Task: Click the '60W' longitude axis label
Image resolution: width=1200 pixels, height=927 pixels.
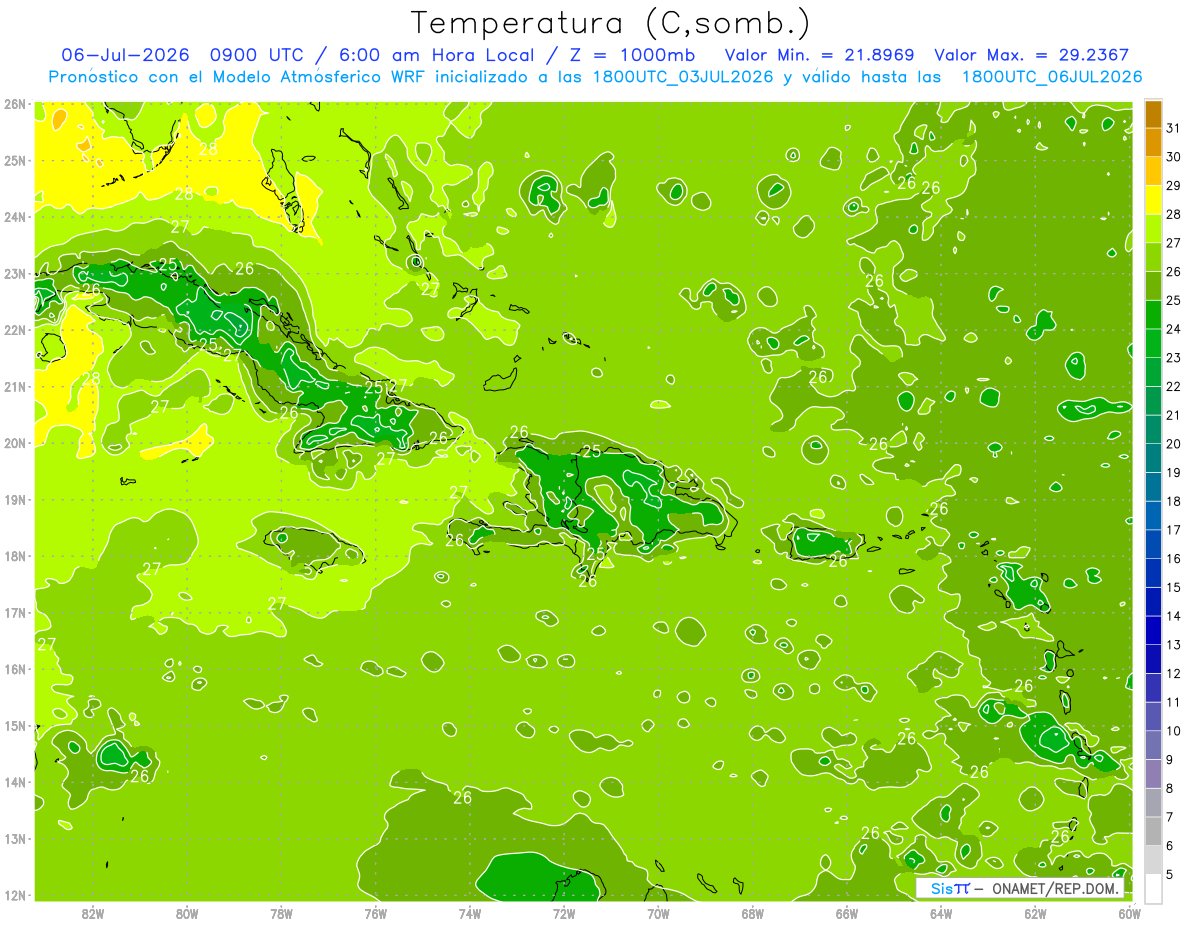Action: click(1129, 913)
